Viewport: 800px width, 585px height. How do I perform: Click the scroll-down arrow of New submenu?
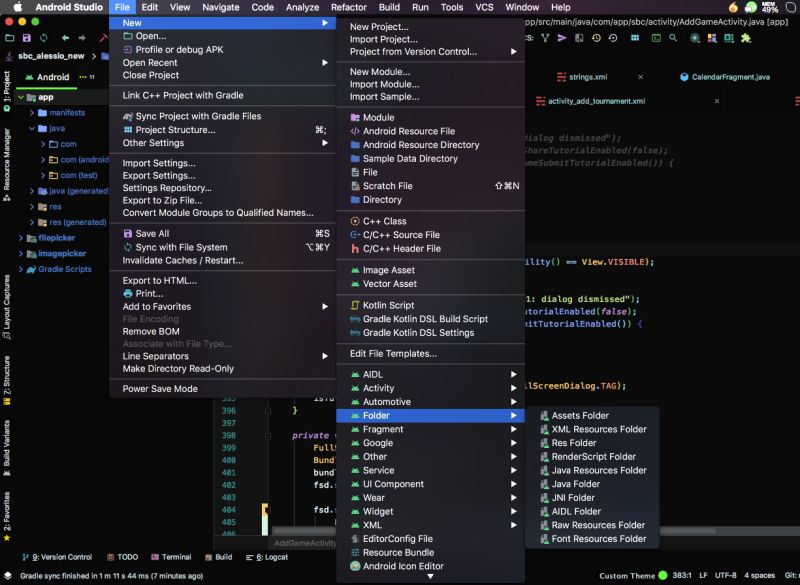point(431,576)
